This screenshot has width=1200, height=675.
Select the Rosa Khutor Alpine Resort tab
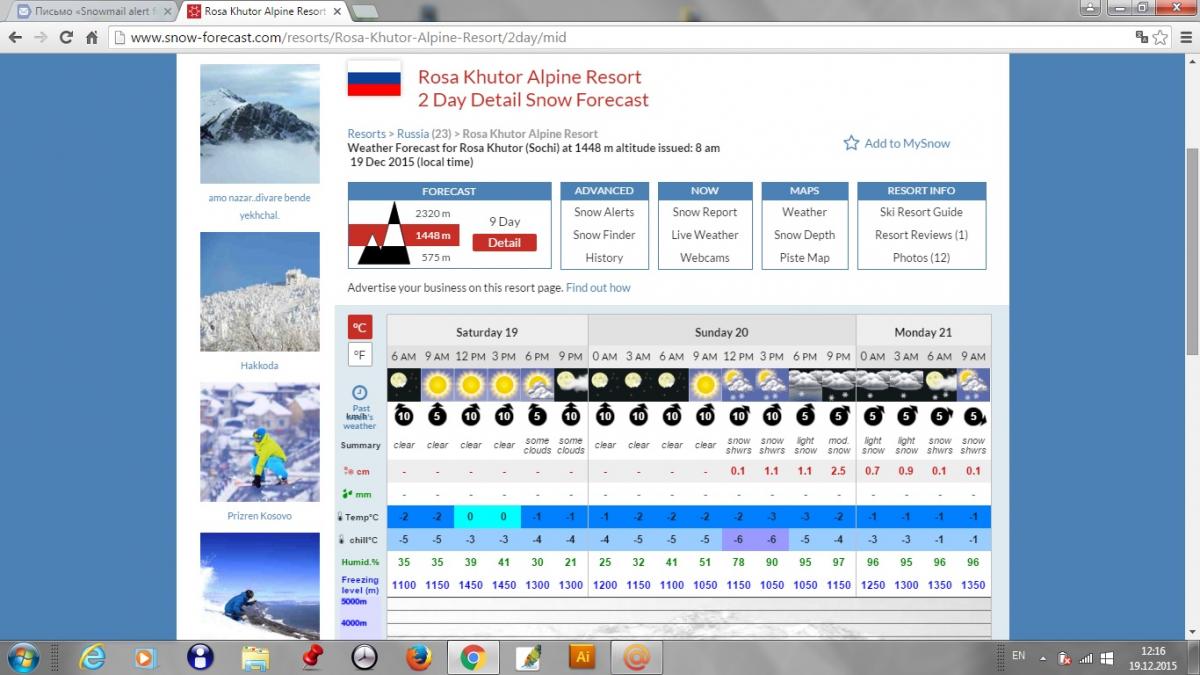point(263,11)
